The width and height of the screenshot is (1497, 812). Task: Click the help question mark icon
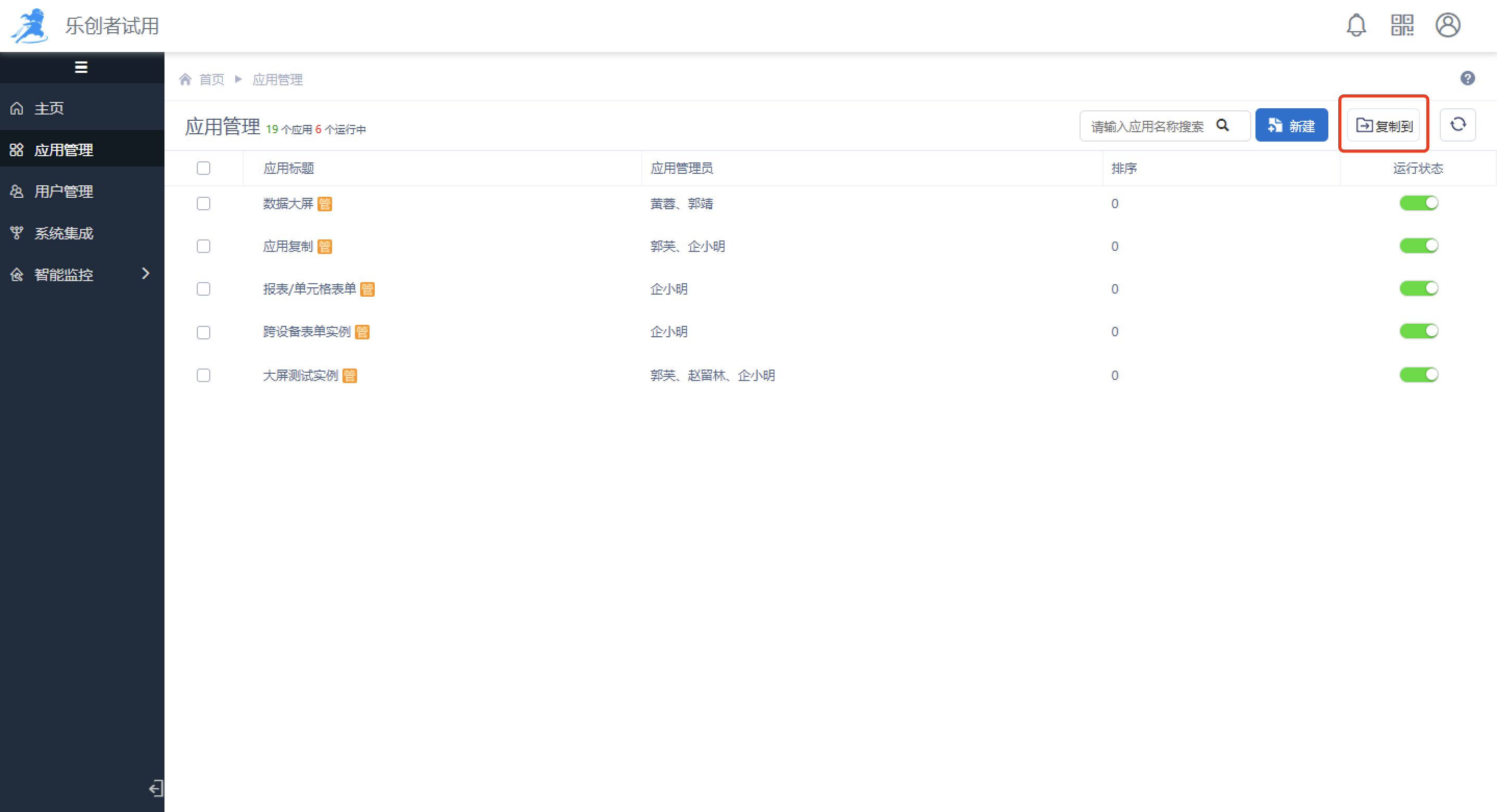click(1467, 79)
